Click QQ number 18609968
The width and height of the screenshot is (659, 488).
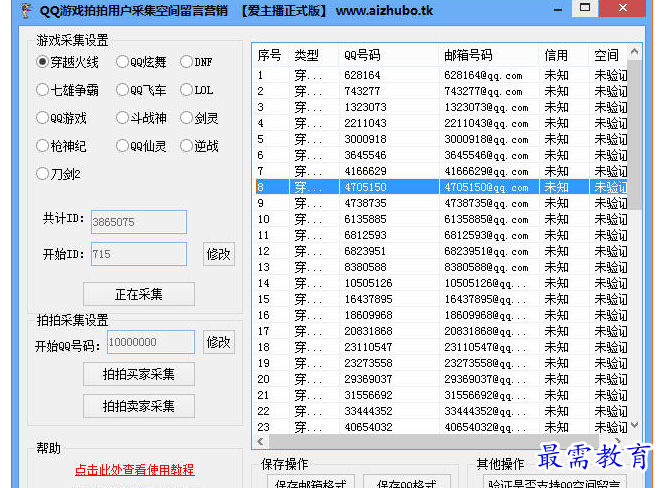tap(368, 315)
